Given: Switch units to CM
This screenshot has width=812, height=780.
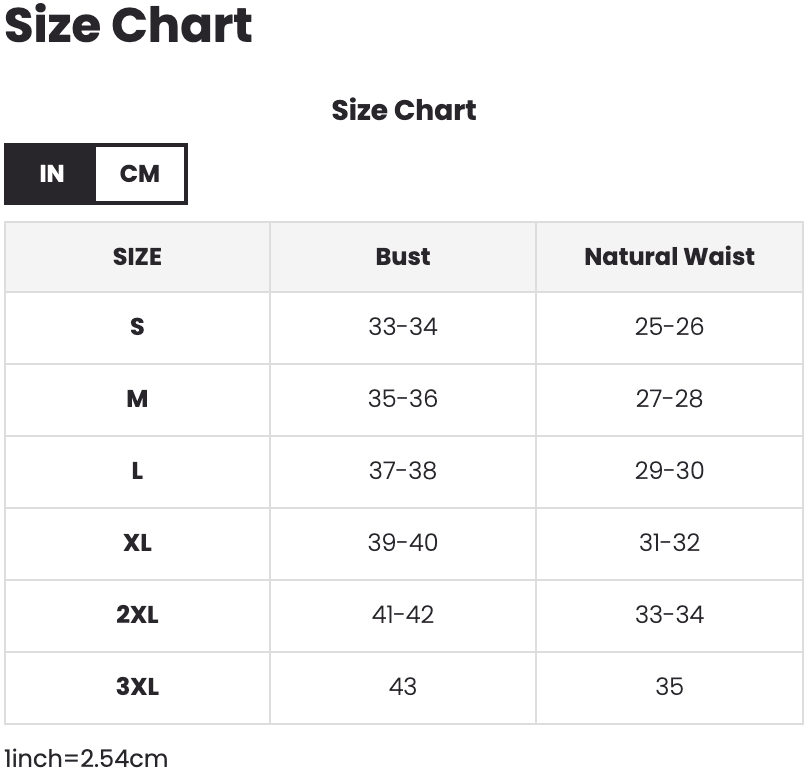Looking at the screenshot, I should [140, 174].
